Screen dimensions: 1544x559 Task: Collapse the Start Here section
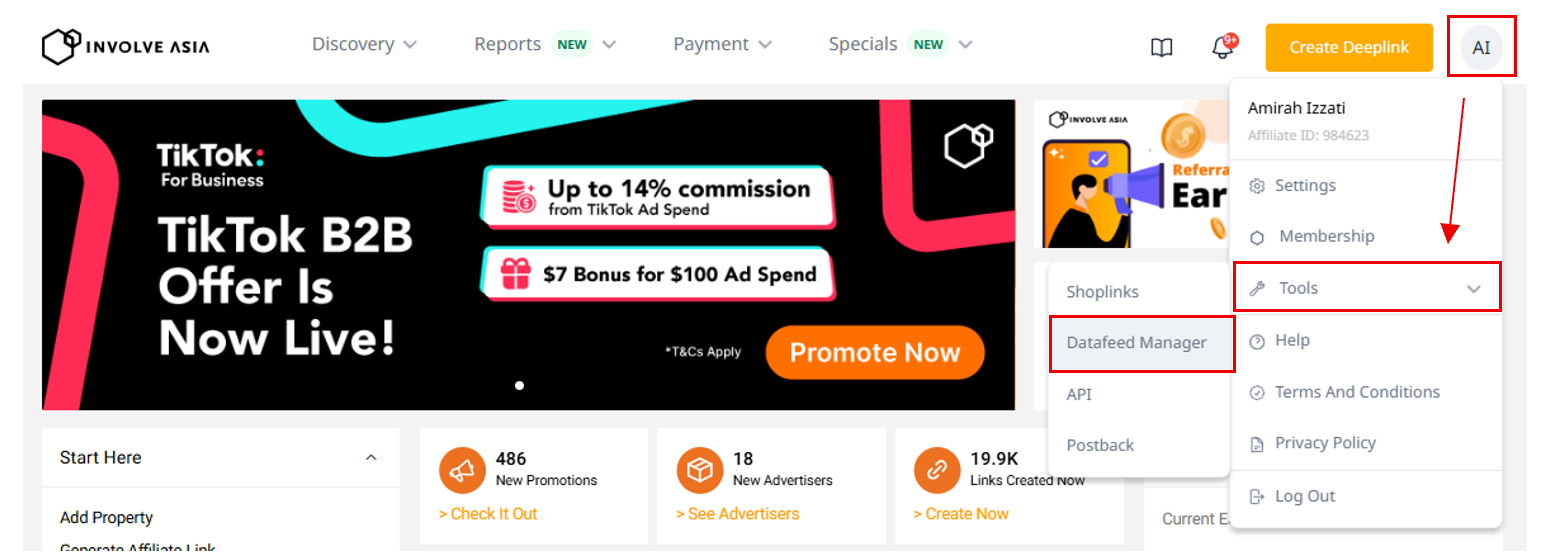tap(371, 458)
